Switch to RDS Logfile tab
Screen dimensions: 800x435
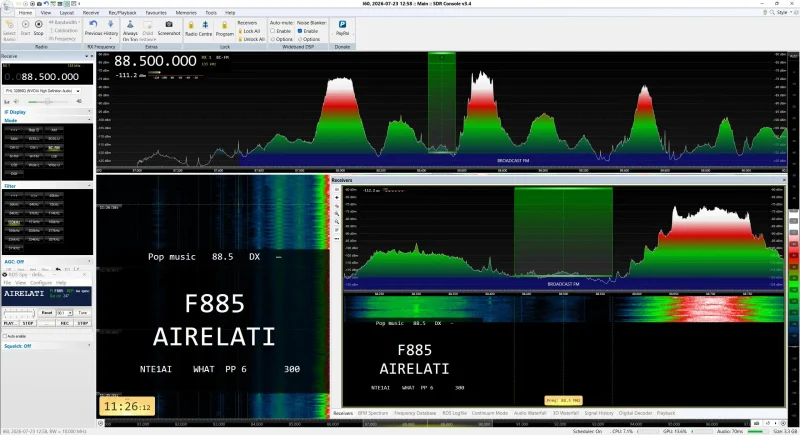pyautogui.click(x=454, y=413)
